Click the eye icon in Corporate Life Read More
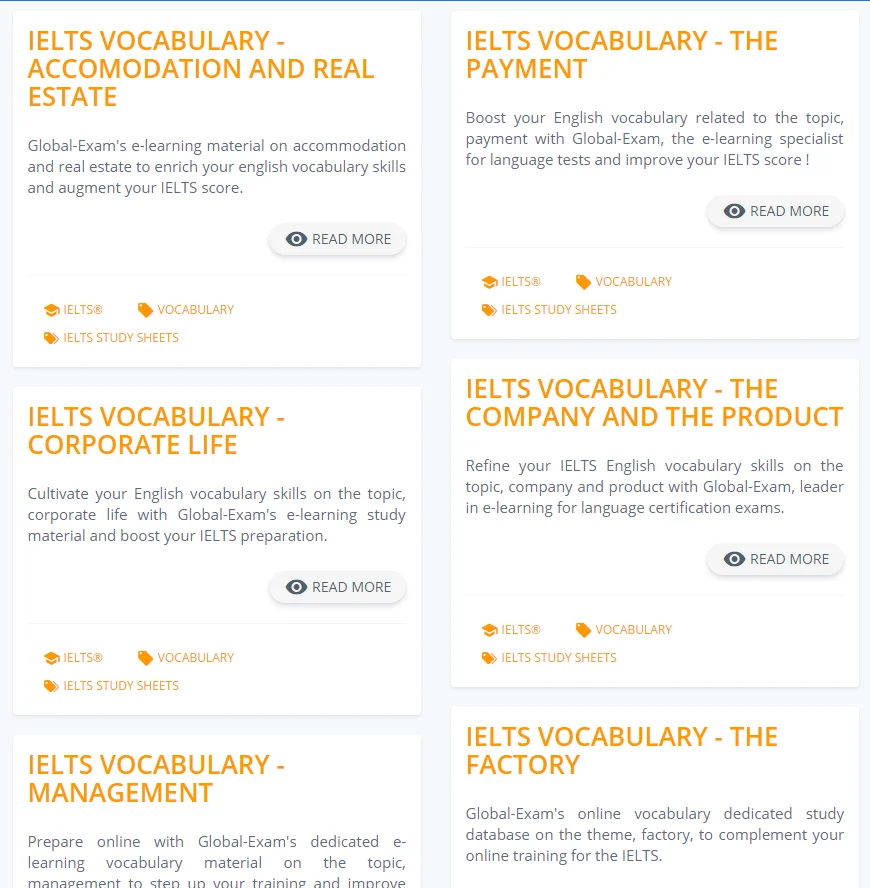 point(296,587)
